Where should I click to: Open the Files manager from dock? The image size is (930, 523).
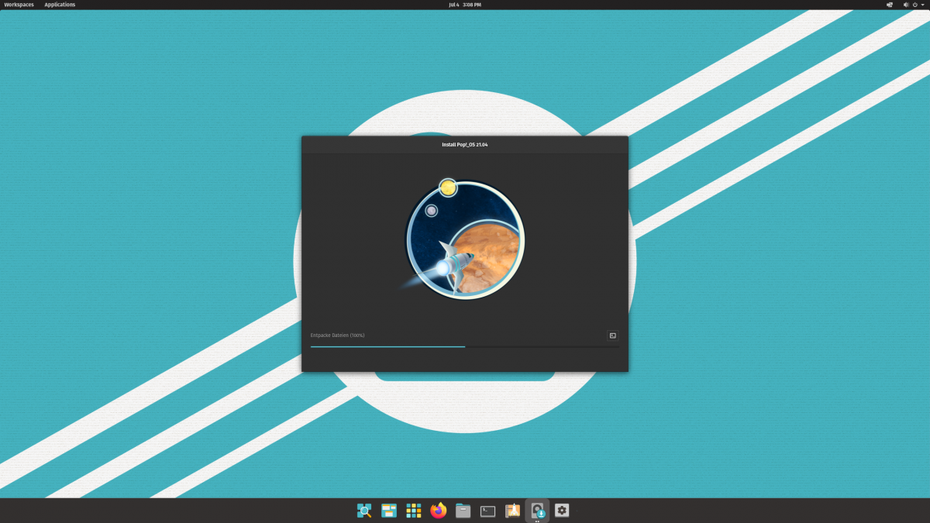[x=463, y=511]
